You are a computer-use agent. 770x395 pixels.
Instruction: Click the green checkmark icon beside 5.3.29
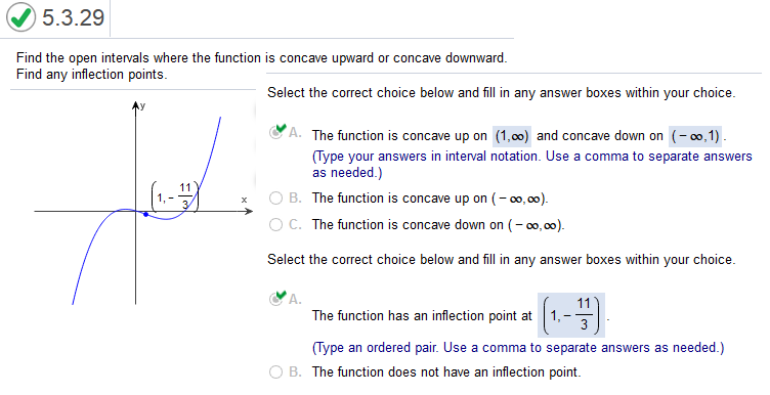(21, 18)
